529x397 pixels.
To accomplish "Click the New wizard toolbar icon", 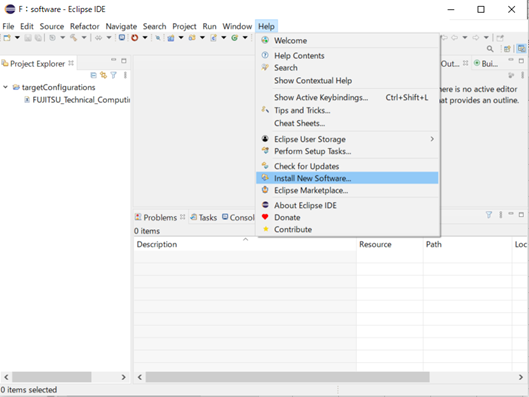I will coord(7,38).
